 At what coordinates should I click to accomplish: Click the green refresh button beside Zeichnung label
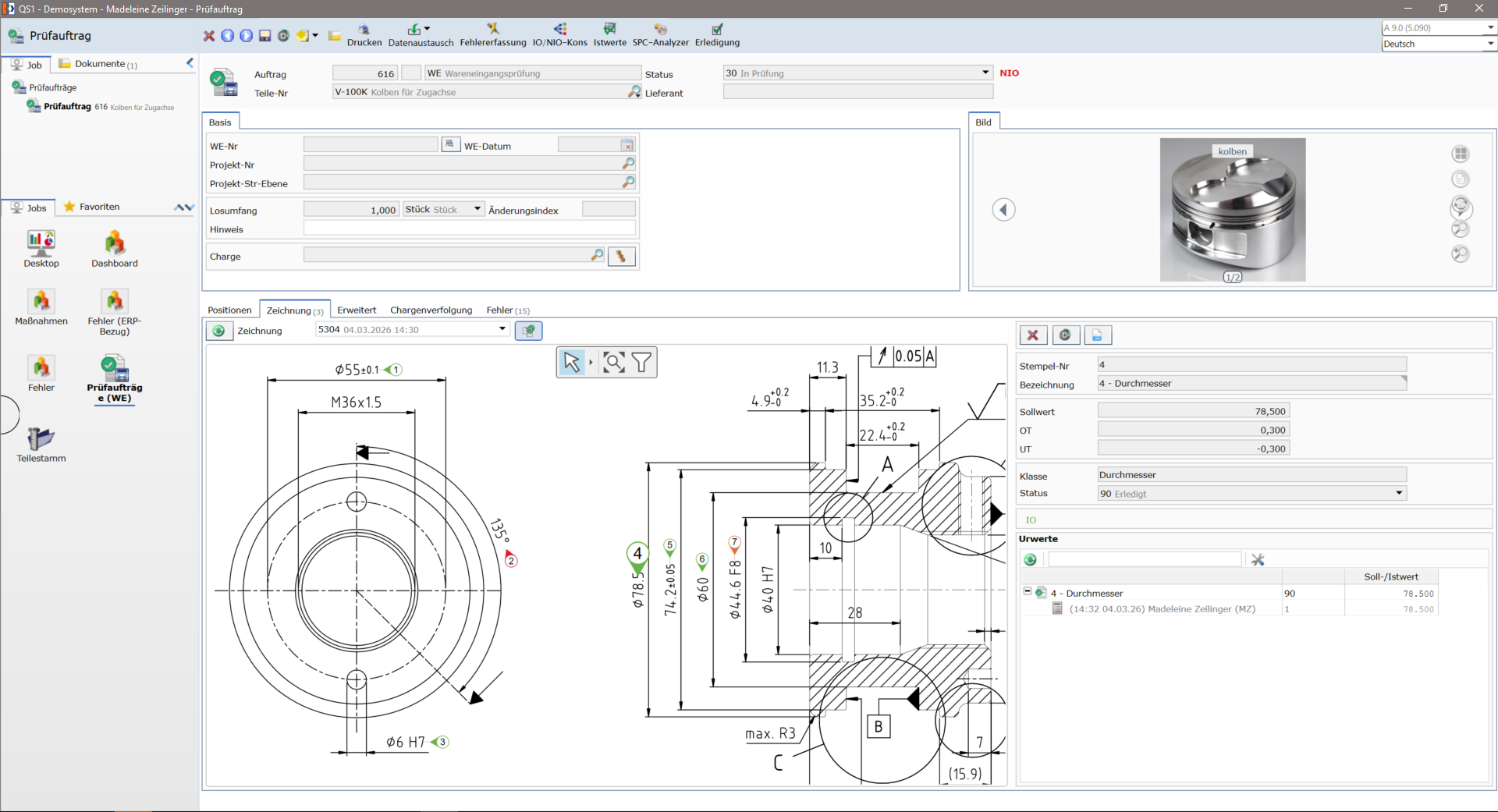219,331
